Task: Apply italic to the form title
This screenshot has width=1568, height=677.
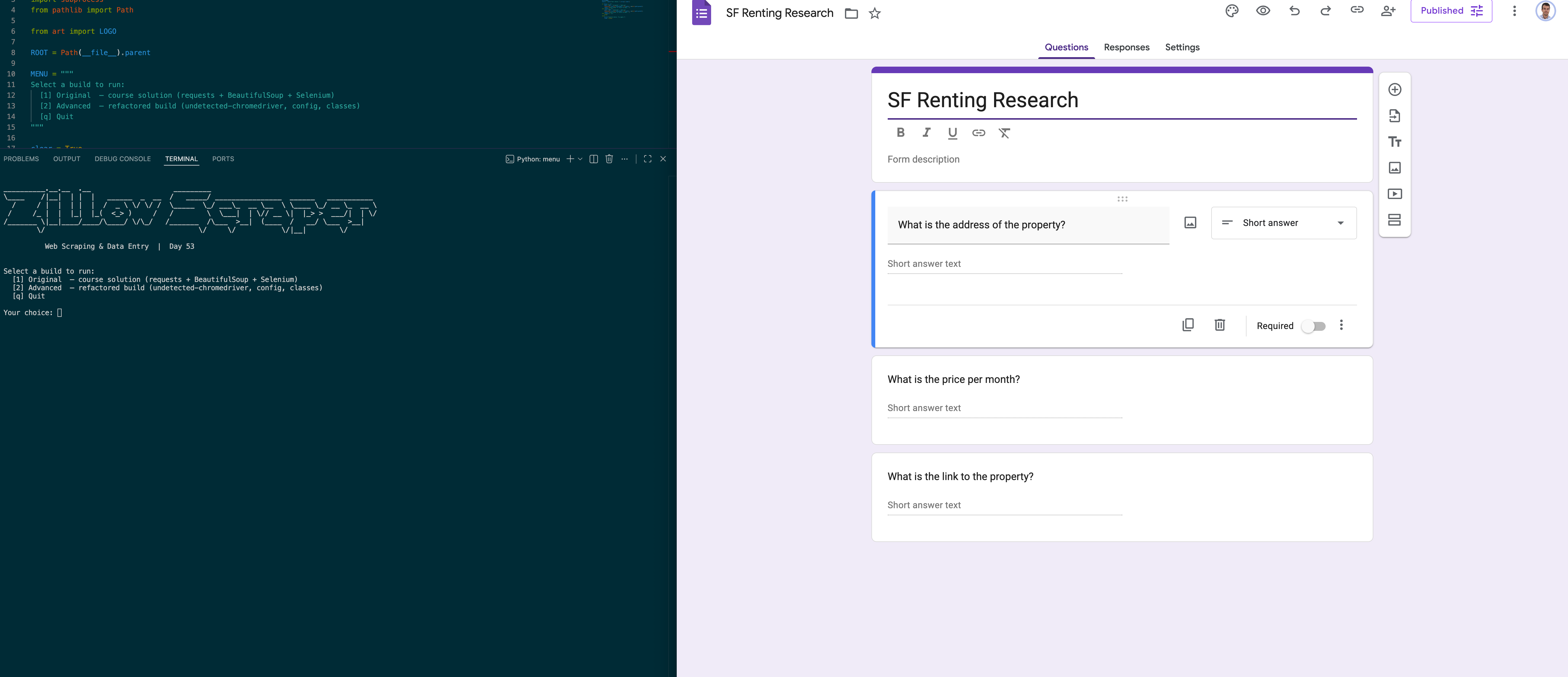Action: (927, 133)
